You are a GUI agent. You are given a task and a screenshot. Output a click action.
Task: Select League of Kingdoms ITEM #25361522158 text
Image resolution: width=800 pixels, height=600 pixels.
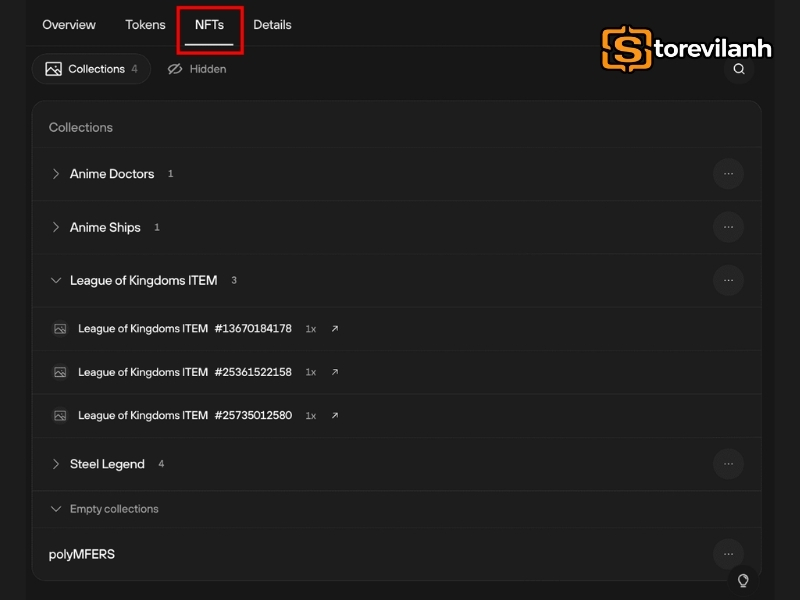[185, 372]
